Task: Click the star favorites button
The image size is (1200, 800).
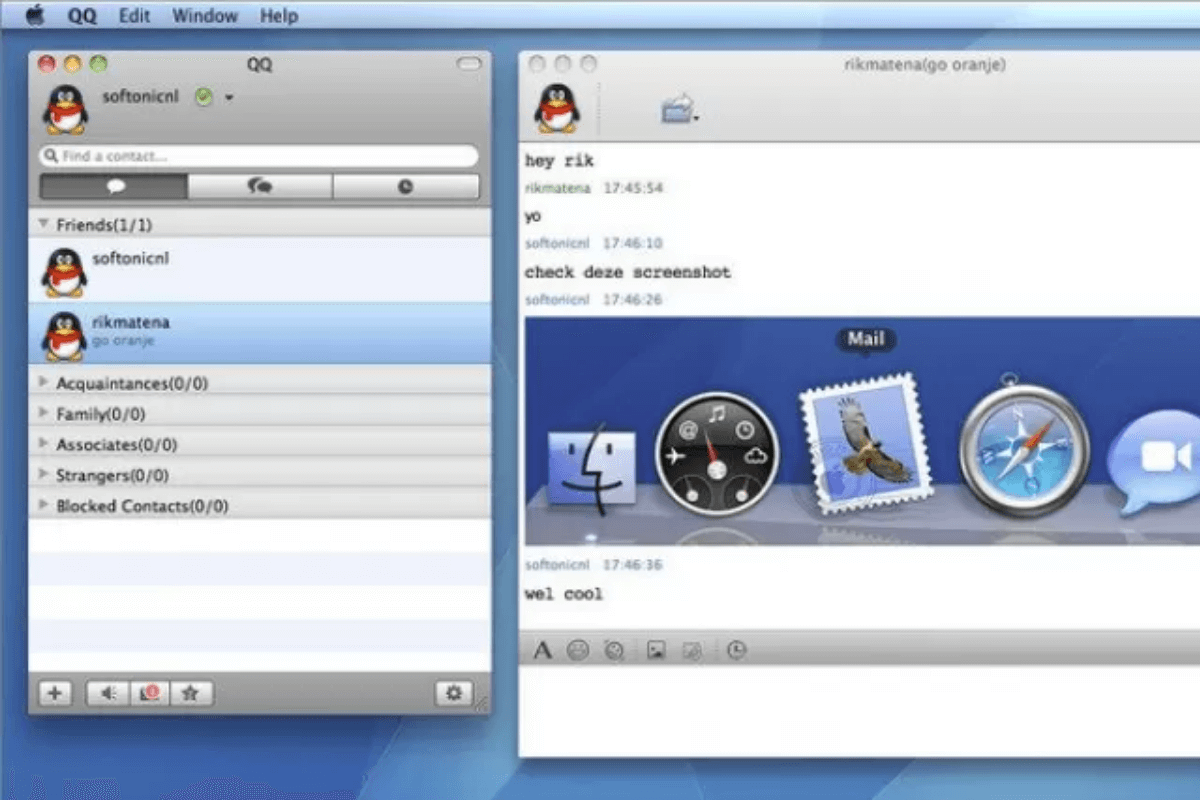Action: tap(192, 693)
